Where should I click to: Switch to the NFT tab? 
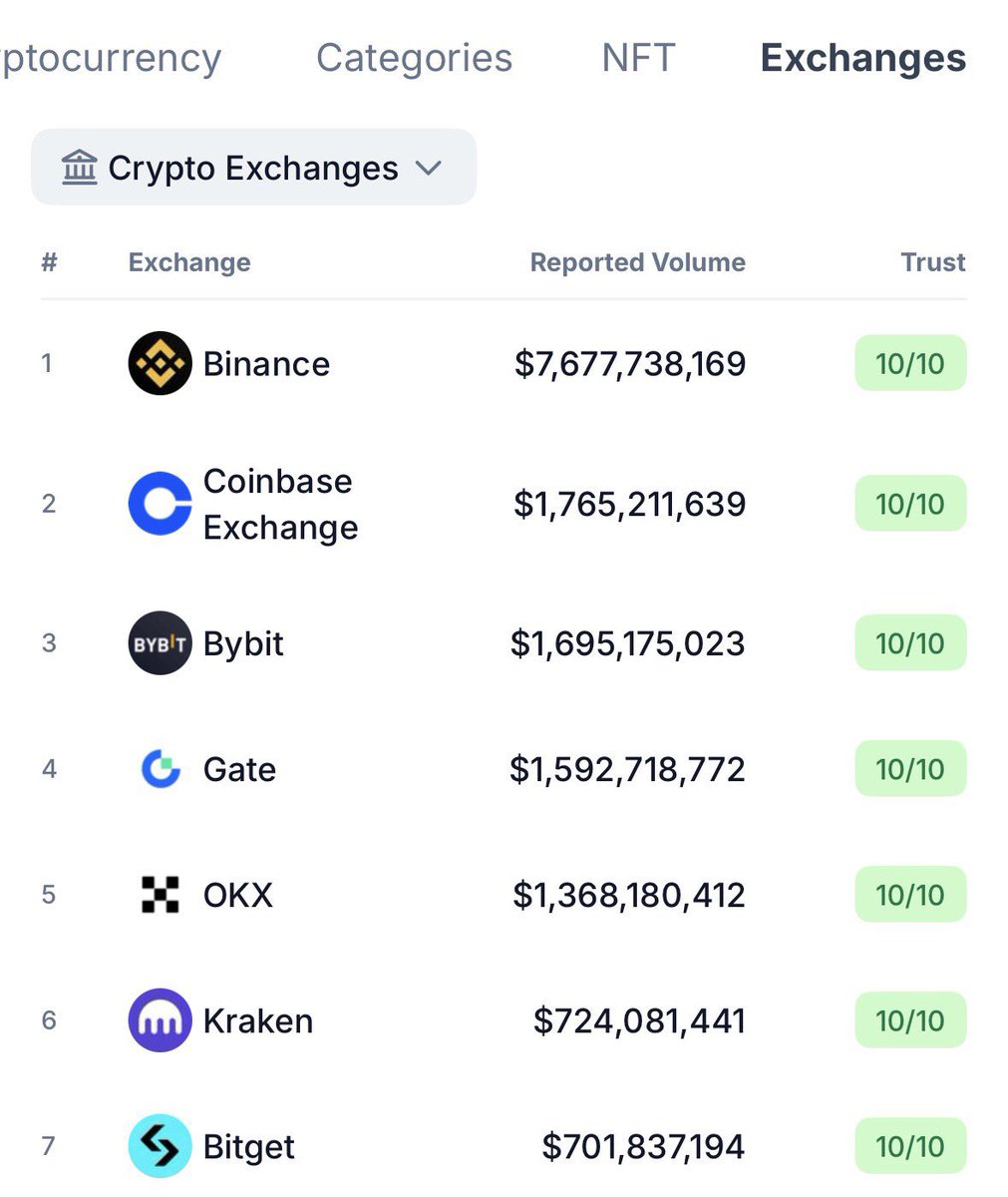(638, 58)
